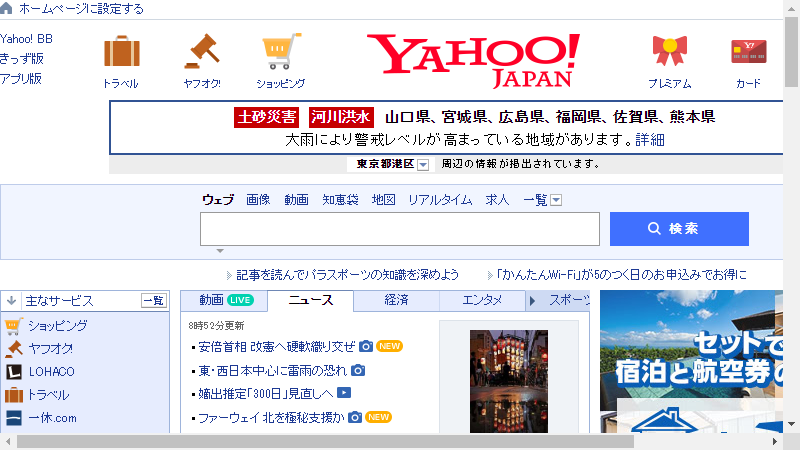Click camera icon next to ファーウェイ headline
The width and height of the screenshot is (800, 450).
click(355, 417)
